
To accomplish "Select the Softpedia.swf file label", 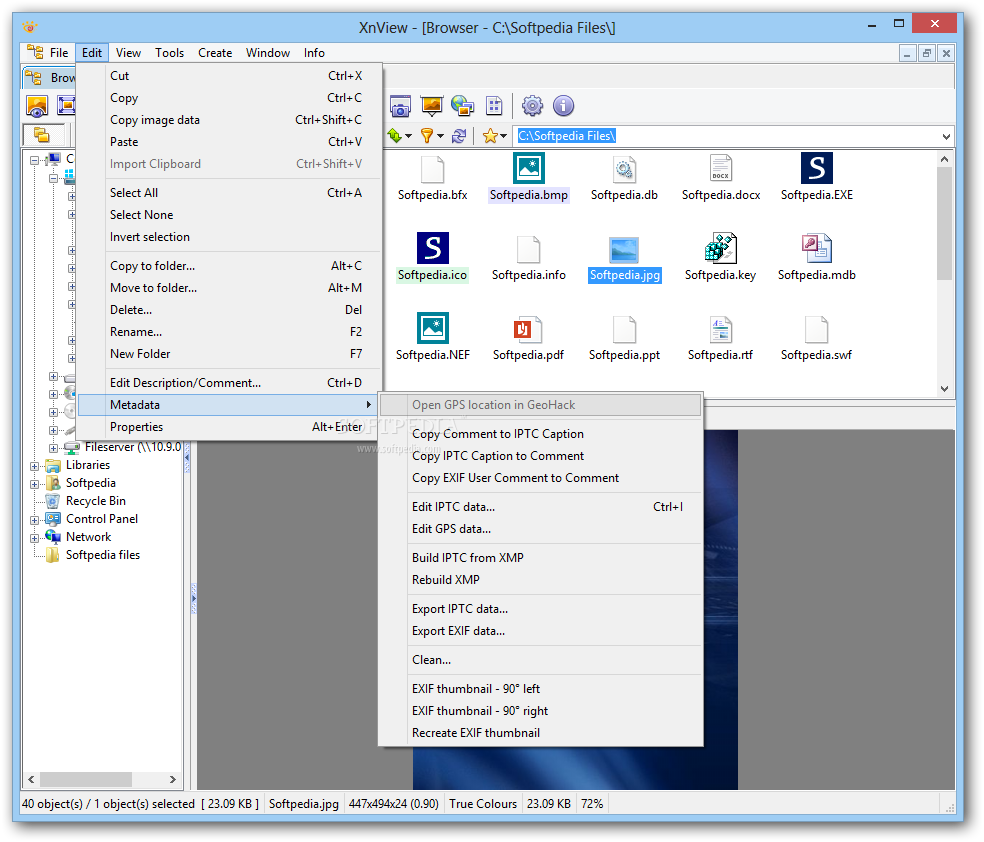I will click(x=816, y=354).
